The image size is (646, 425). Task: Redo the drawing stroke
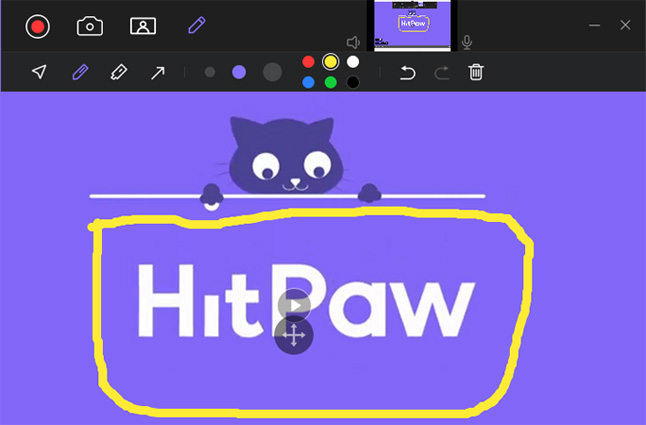click(442, 73)
